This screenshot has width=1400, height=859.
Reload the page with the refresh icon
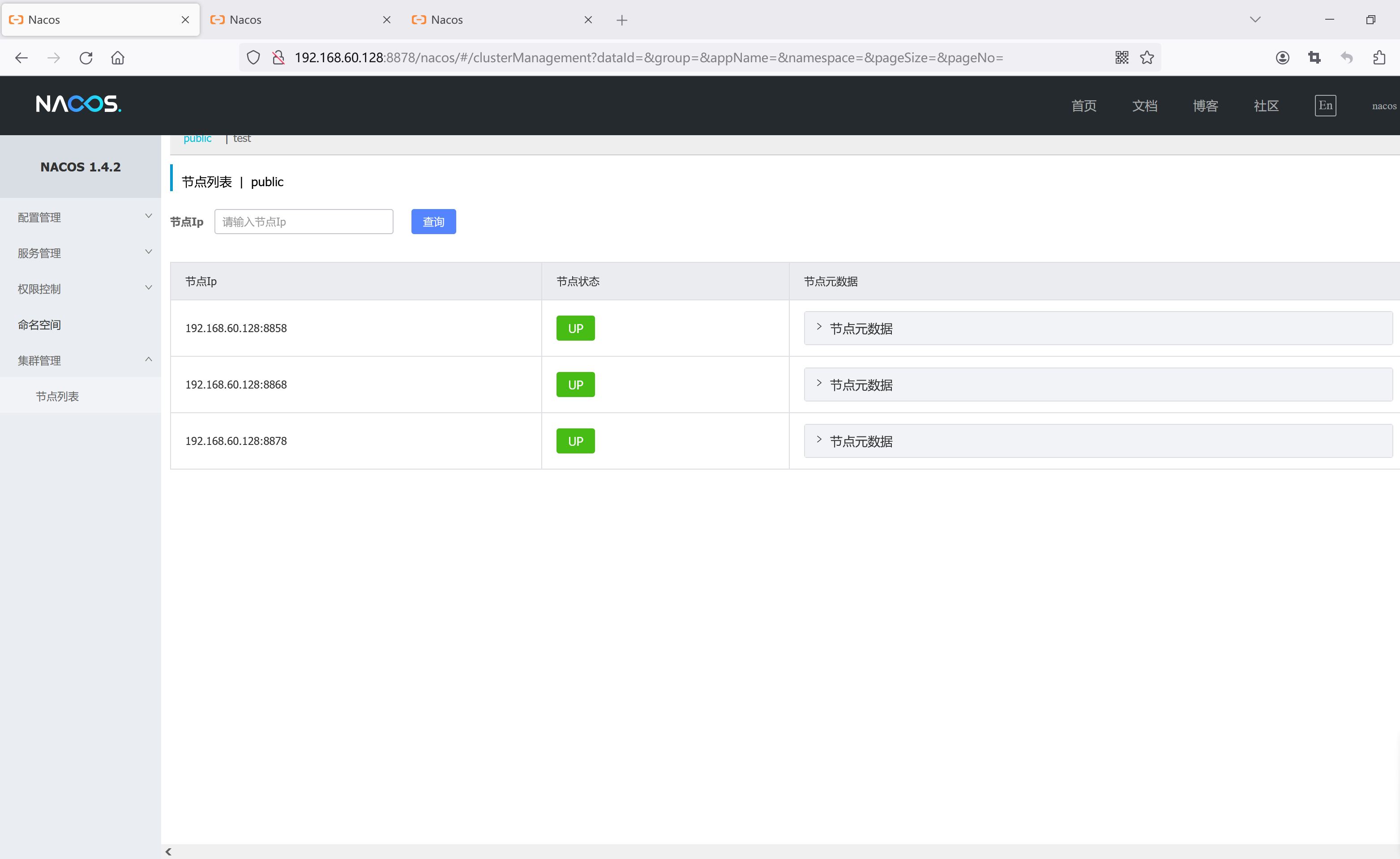[x=86, y=58]
